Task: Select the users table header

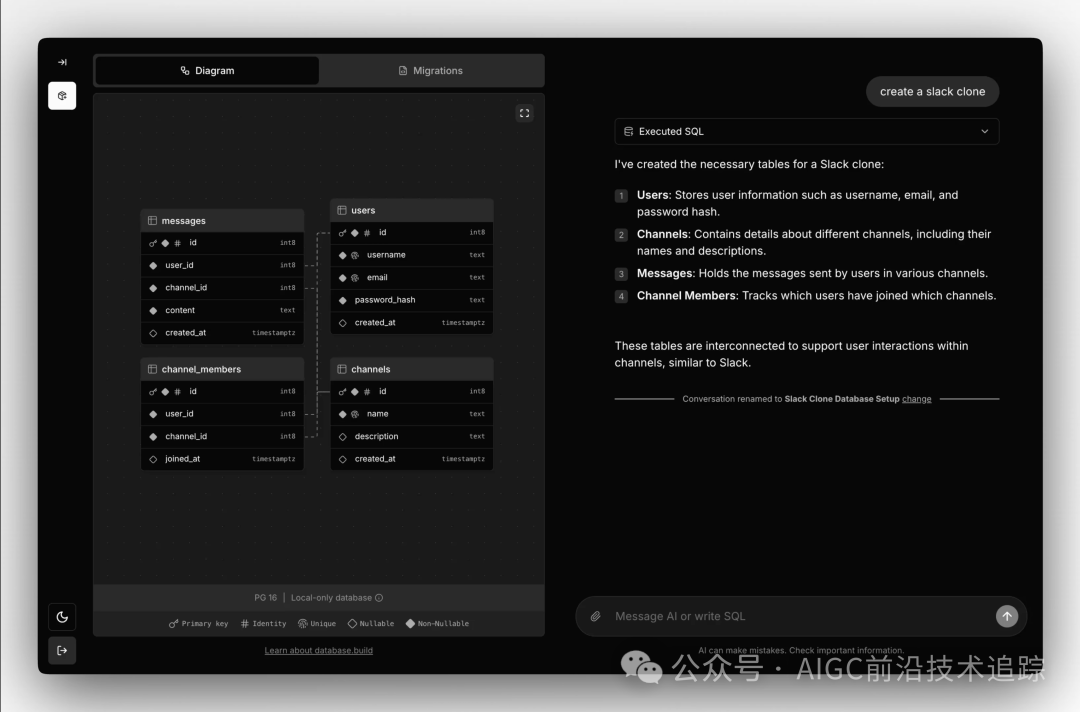Action: point(412,210)
